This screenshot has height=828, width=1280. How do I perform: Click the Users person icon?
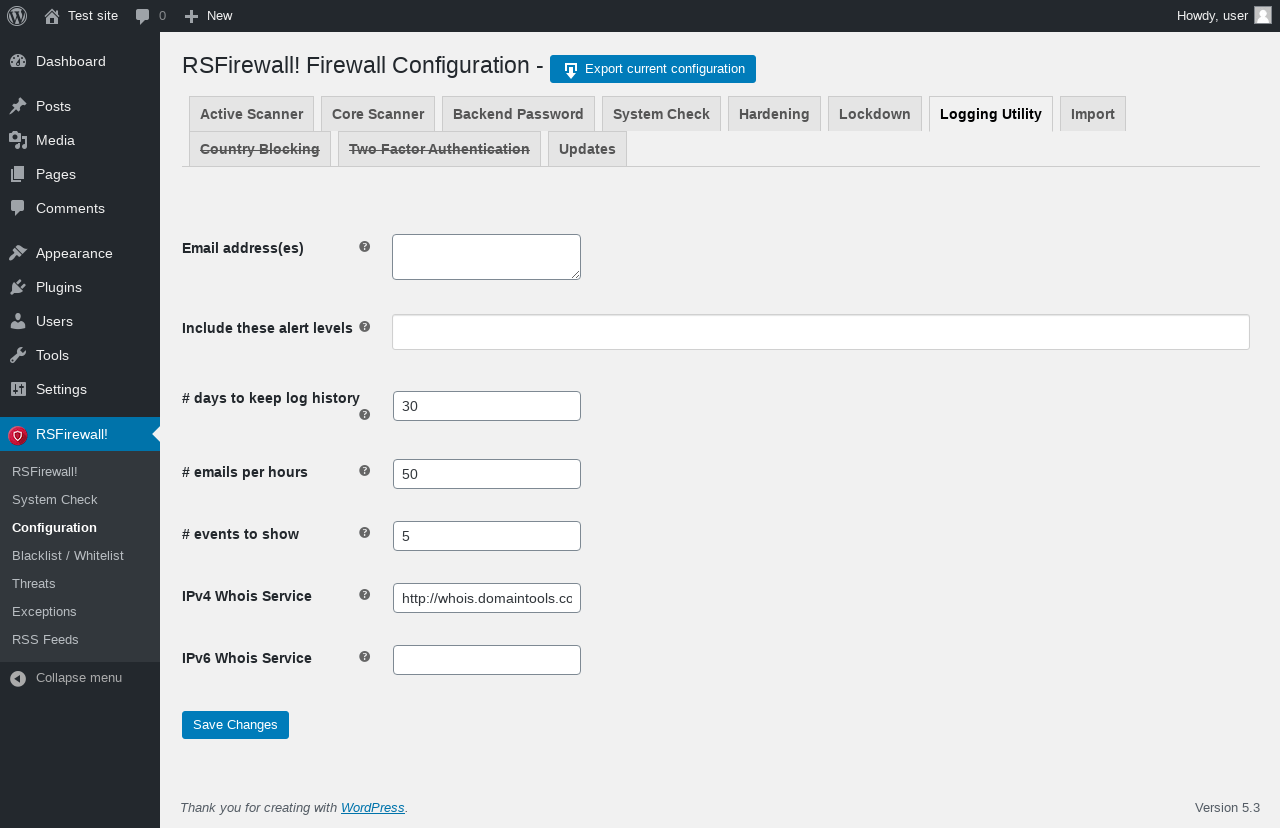pyautogui.click(x=18, y=321)
